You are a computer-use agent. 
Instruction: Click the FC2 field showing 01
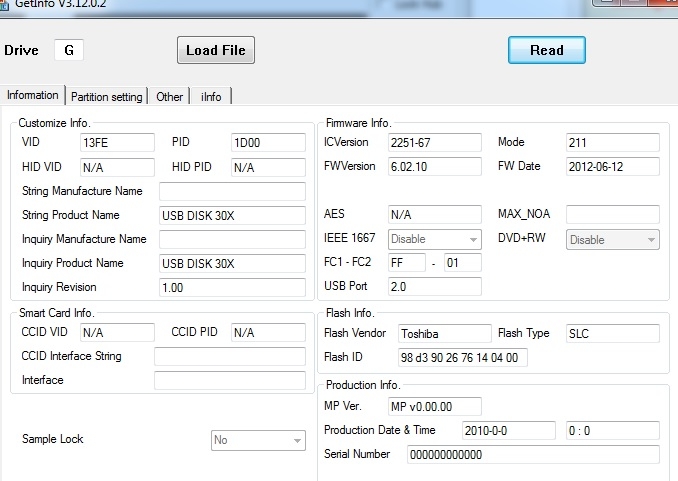(x=463, y=263)
